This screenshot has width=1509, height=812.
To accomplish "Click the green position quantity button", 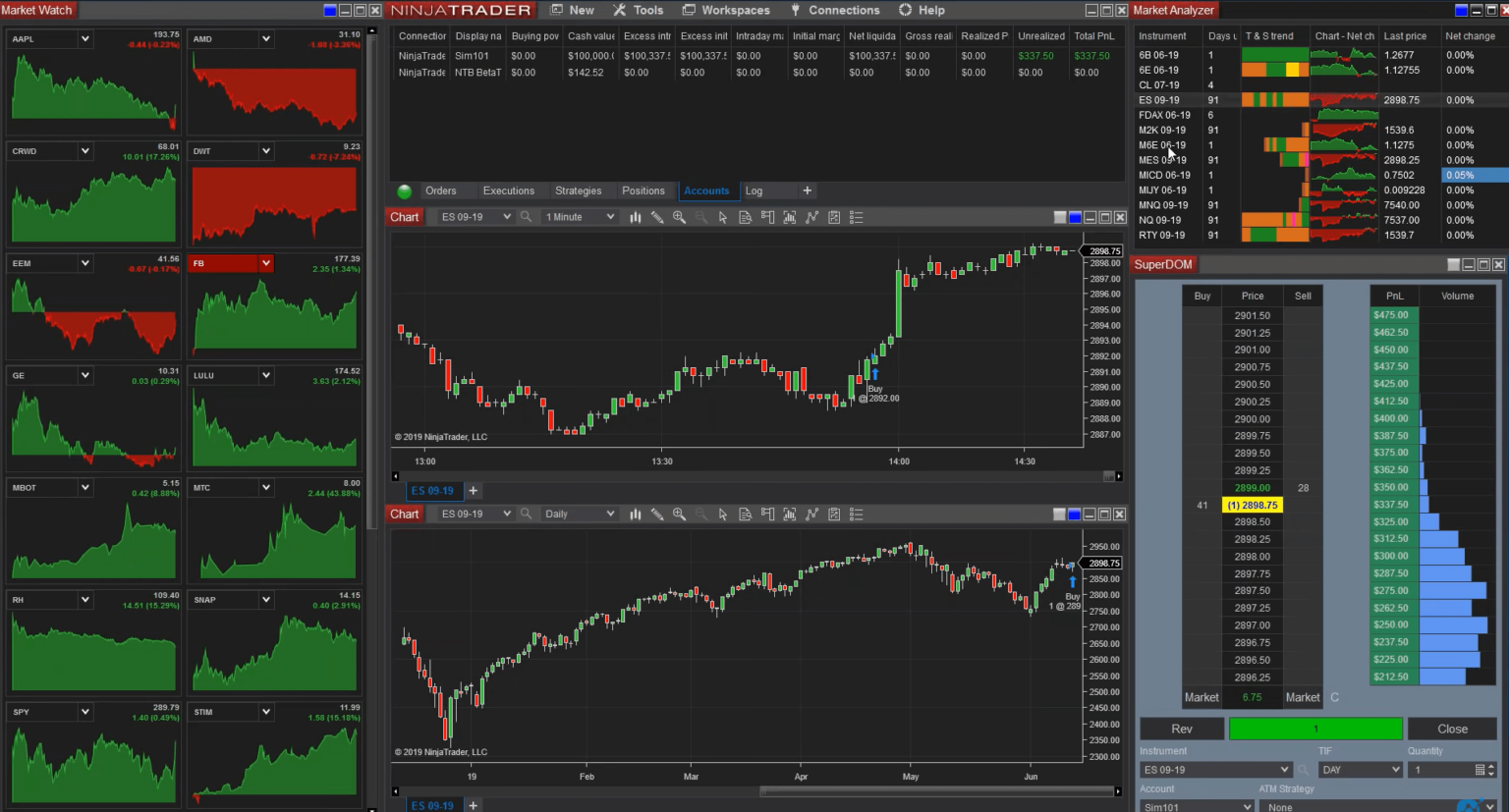I will (x=1315, y=729).
